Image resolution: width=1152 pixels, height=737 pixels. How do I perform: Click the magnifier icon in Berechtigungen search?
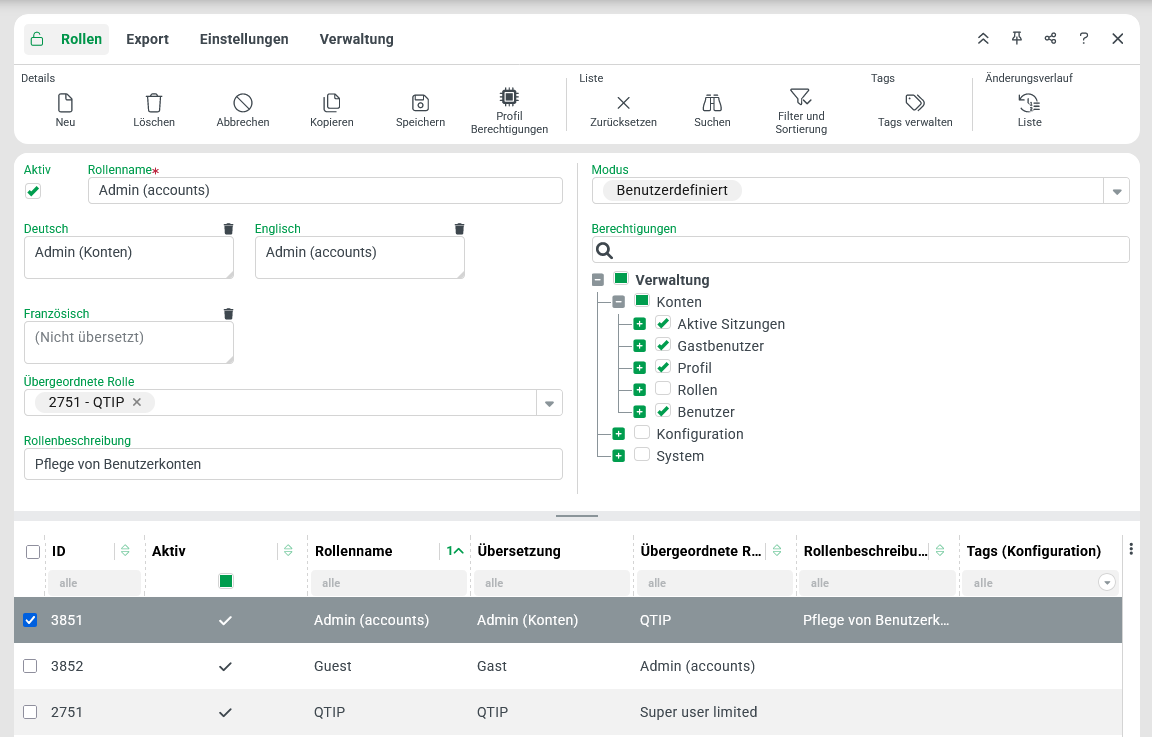(605, 251)
